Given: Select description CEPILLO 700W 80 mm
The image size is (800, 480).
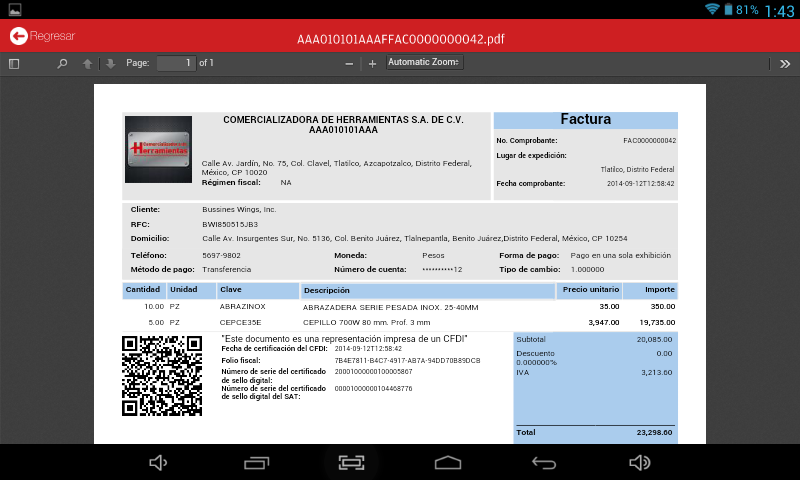Looking at the screenshot, I should (x=366, y=322).
